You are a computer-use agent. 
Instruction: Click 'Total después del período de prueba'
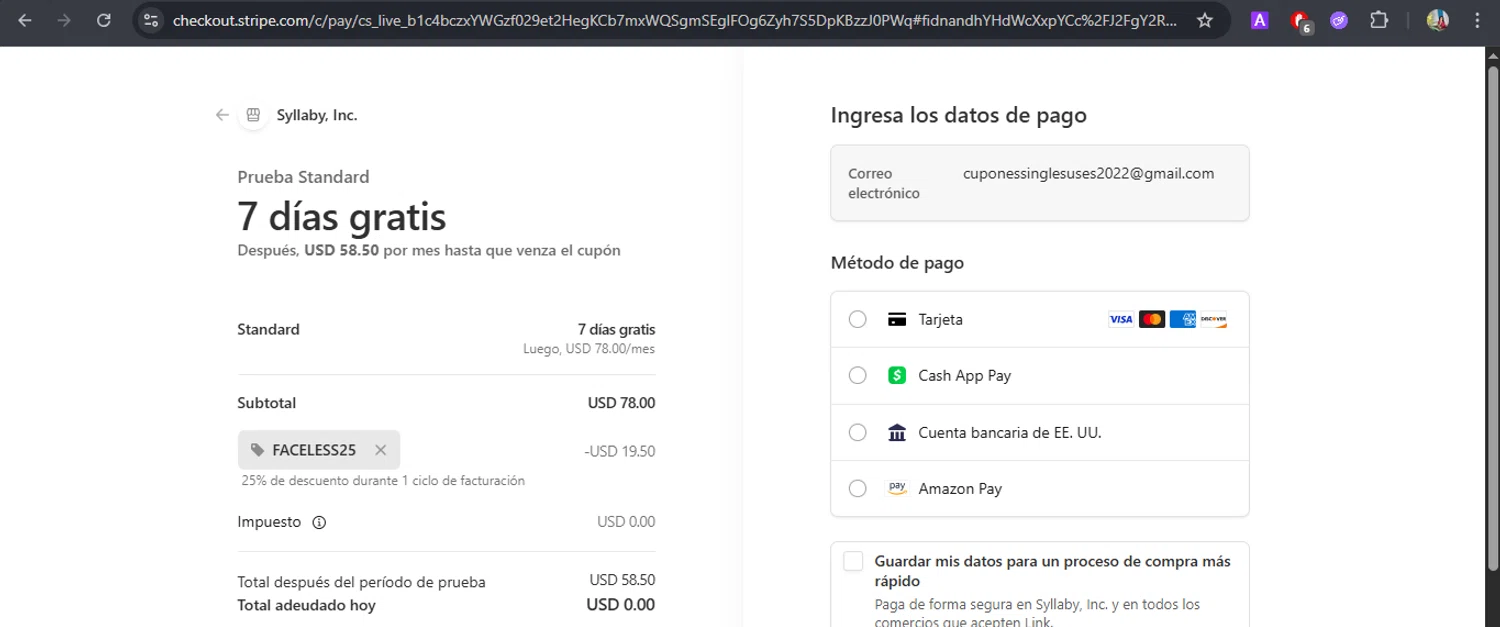[x=361, y=582]
